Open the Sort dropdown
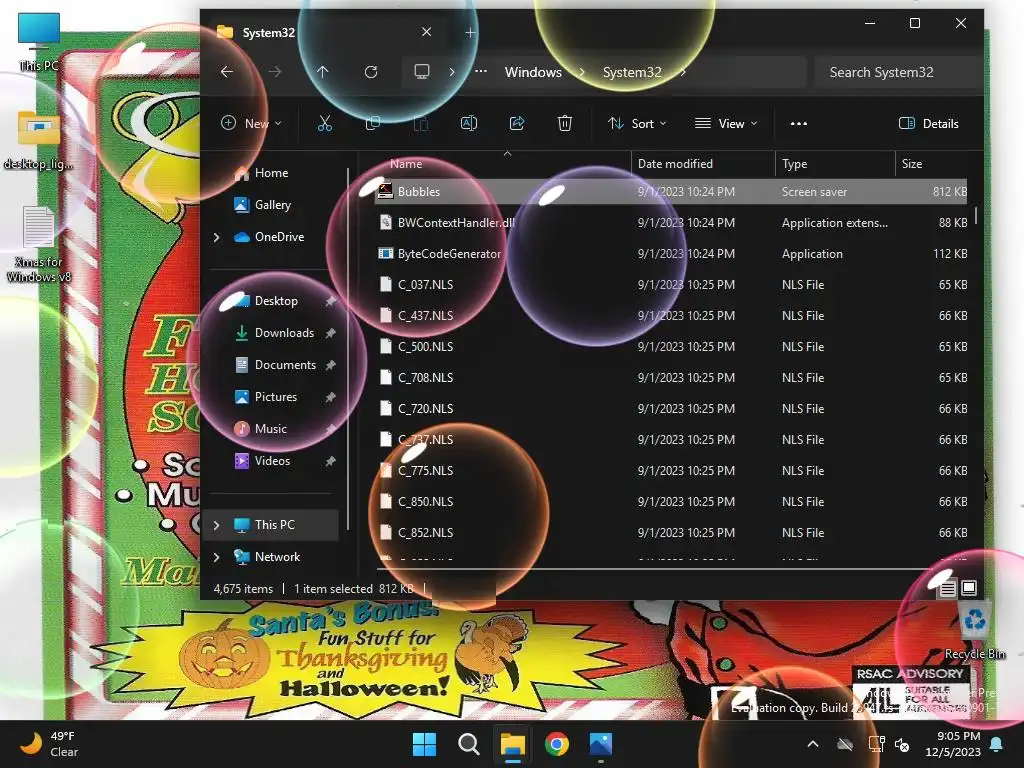 coord(637,123)
